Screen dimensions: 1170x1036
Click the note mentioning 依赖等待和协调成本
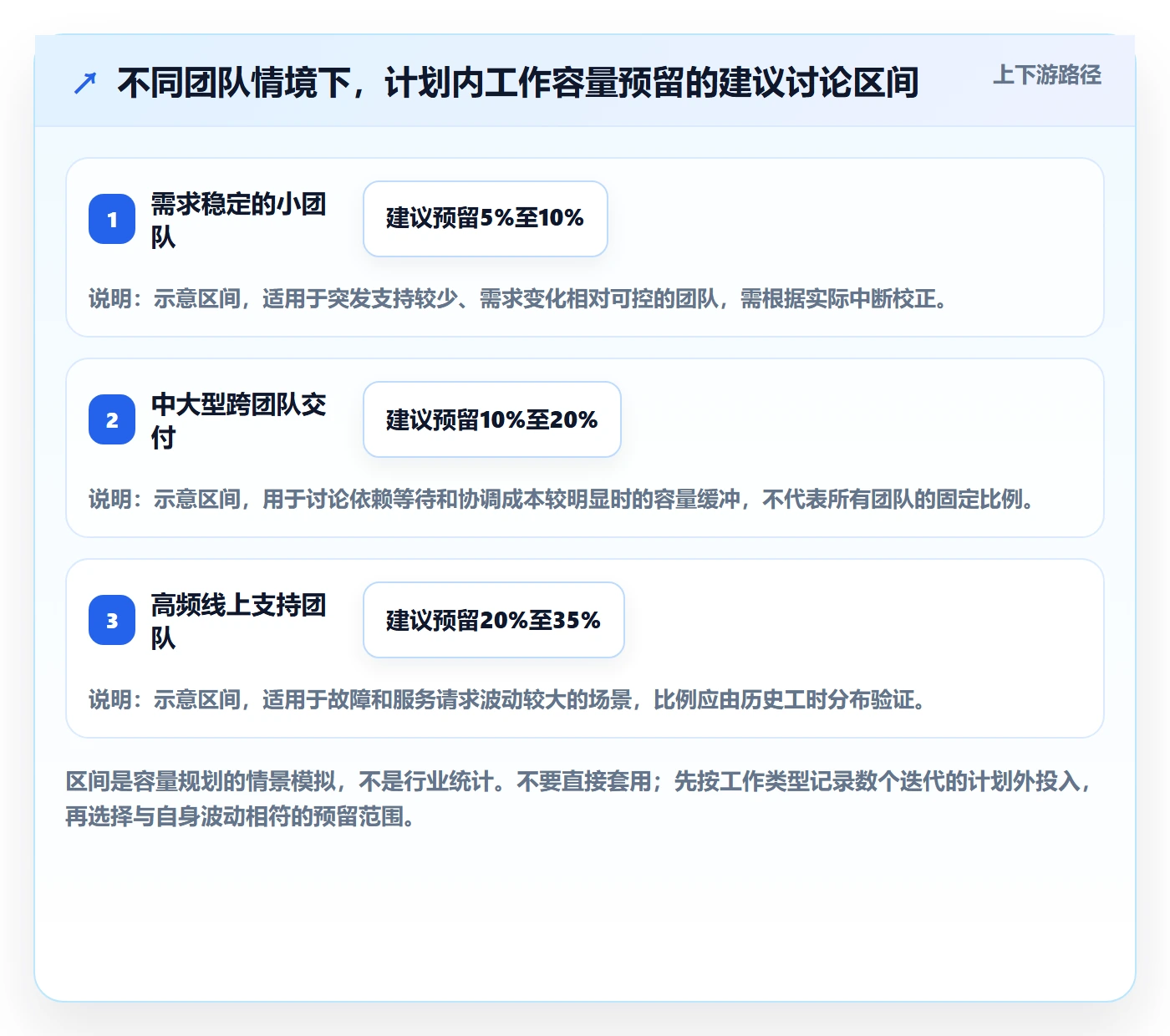tap(562, 499)
